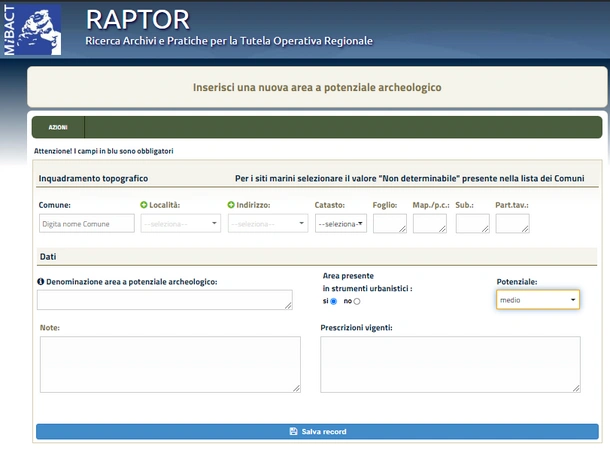Image resolution: width=610 pixels, height=450 pixels.
Task: Select the 'si' radio for strumenti urbanistici
Action: [x=333, y=300]
